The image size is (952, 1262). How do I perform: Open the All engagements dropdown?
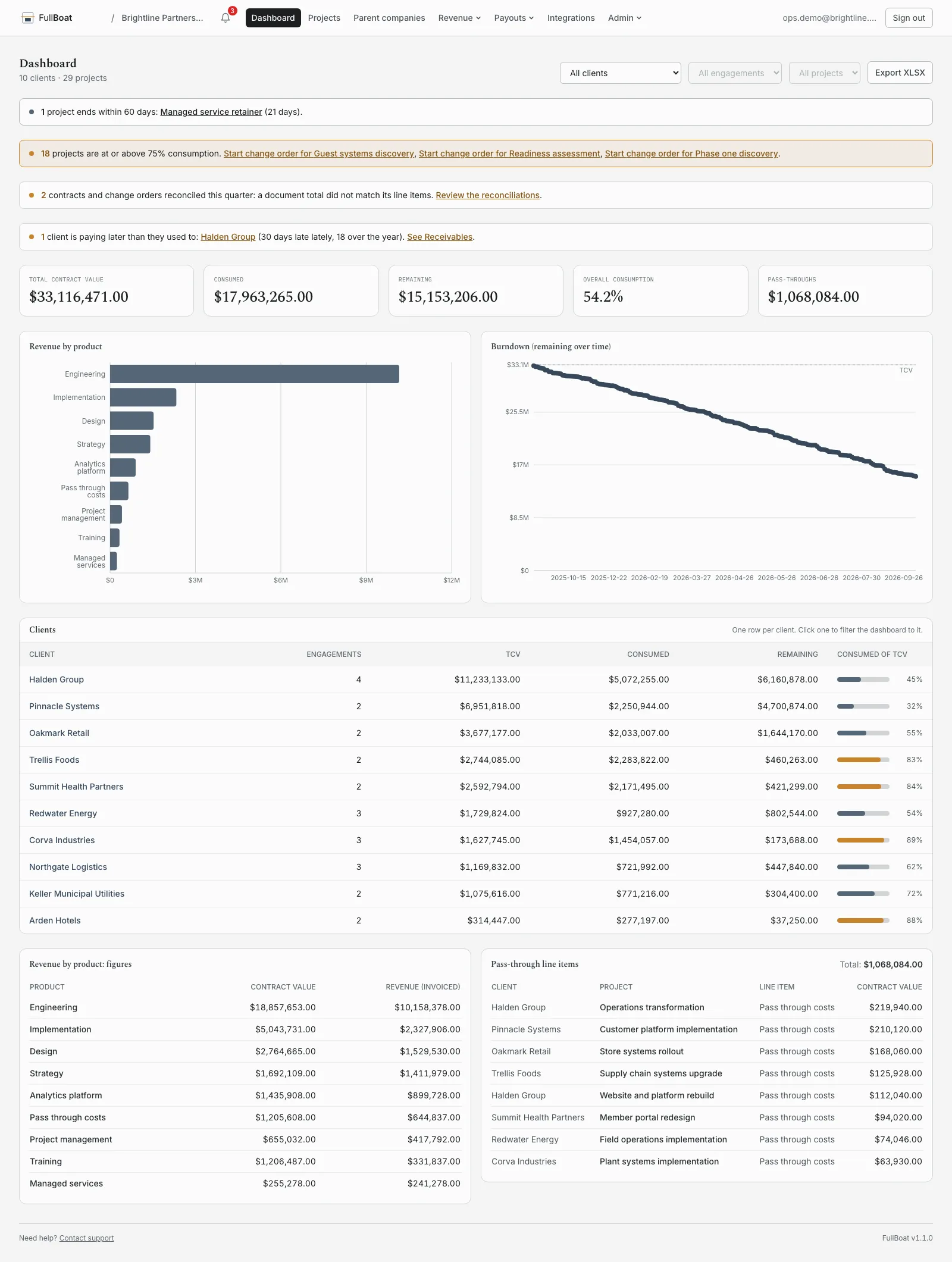point(735,73)
